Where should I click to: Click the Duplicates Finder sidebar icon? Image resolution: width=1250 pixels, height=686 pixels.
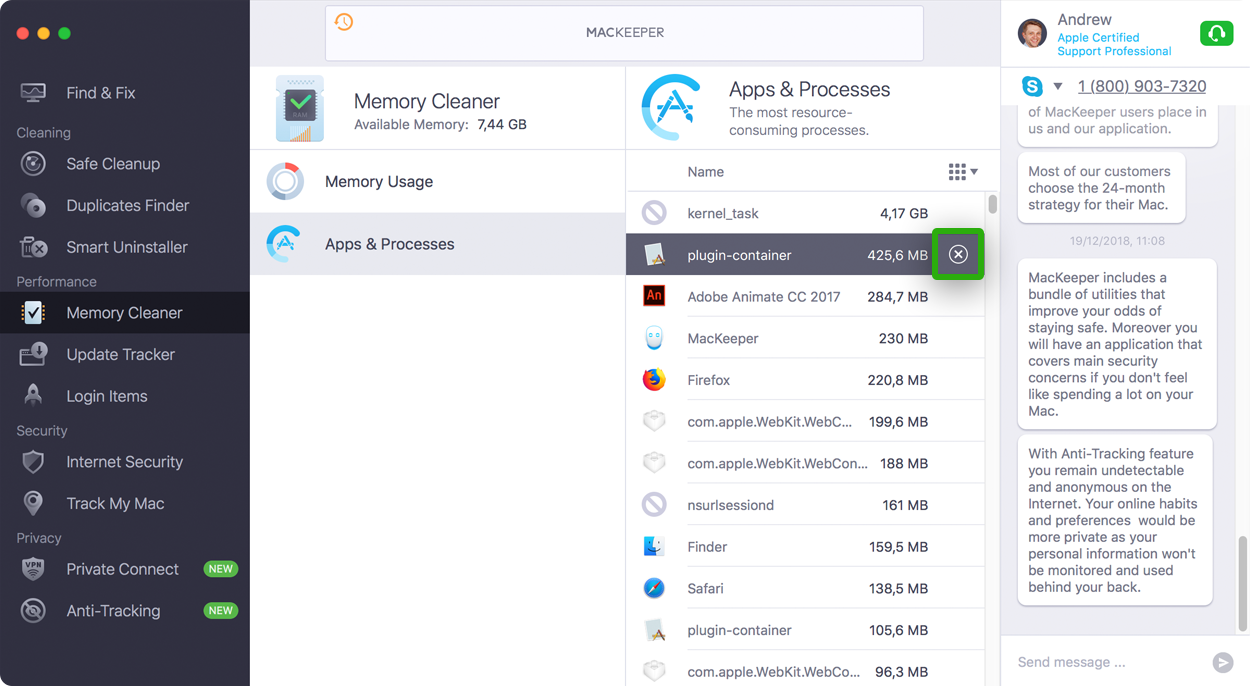[33, 205]
